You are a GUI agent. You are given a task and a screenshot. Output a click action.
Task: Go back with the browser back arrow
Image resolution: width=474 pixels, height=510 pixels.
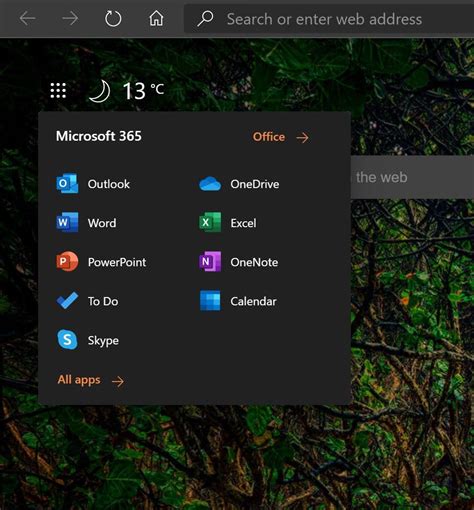point(27,18)
